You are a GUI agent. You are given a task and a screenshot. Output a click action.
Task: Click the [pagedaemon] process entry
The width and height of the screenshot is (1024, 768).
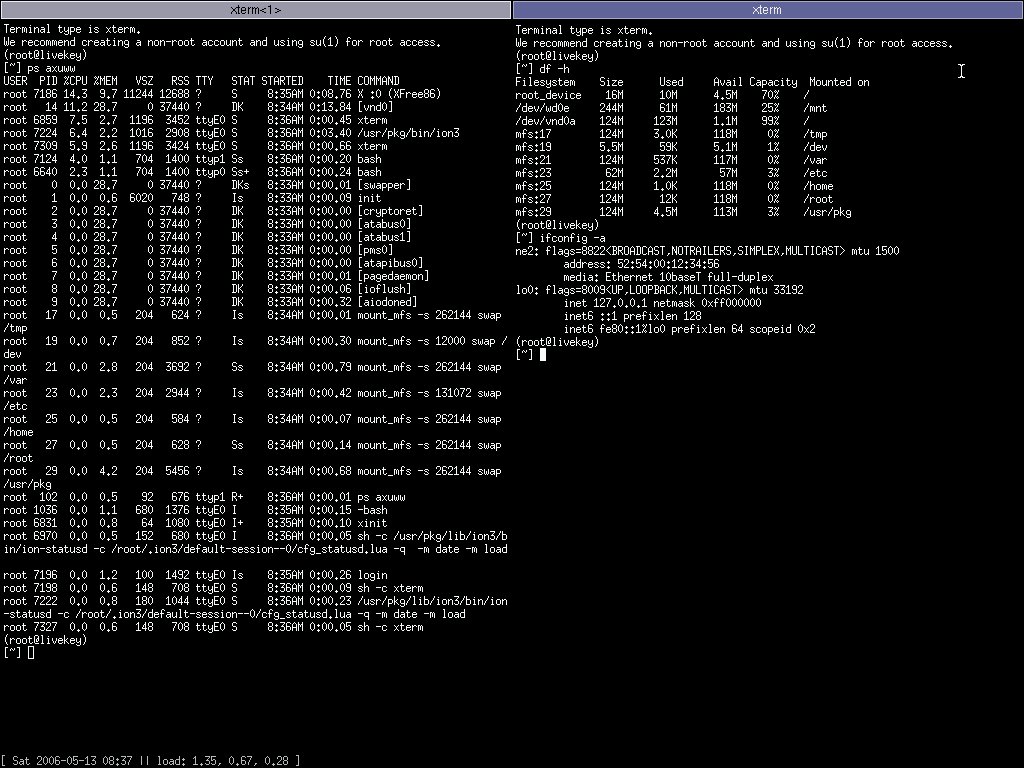click(x=391, y=276)
